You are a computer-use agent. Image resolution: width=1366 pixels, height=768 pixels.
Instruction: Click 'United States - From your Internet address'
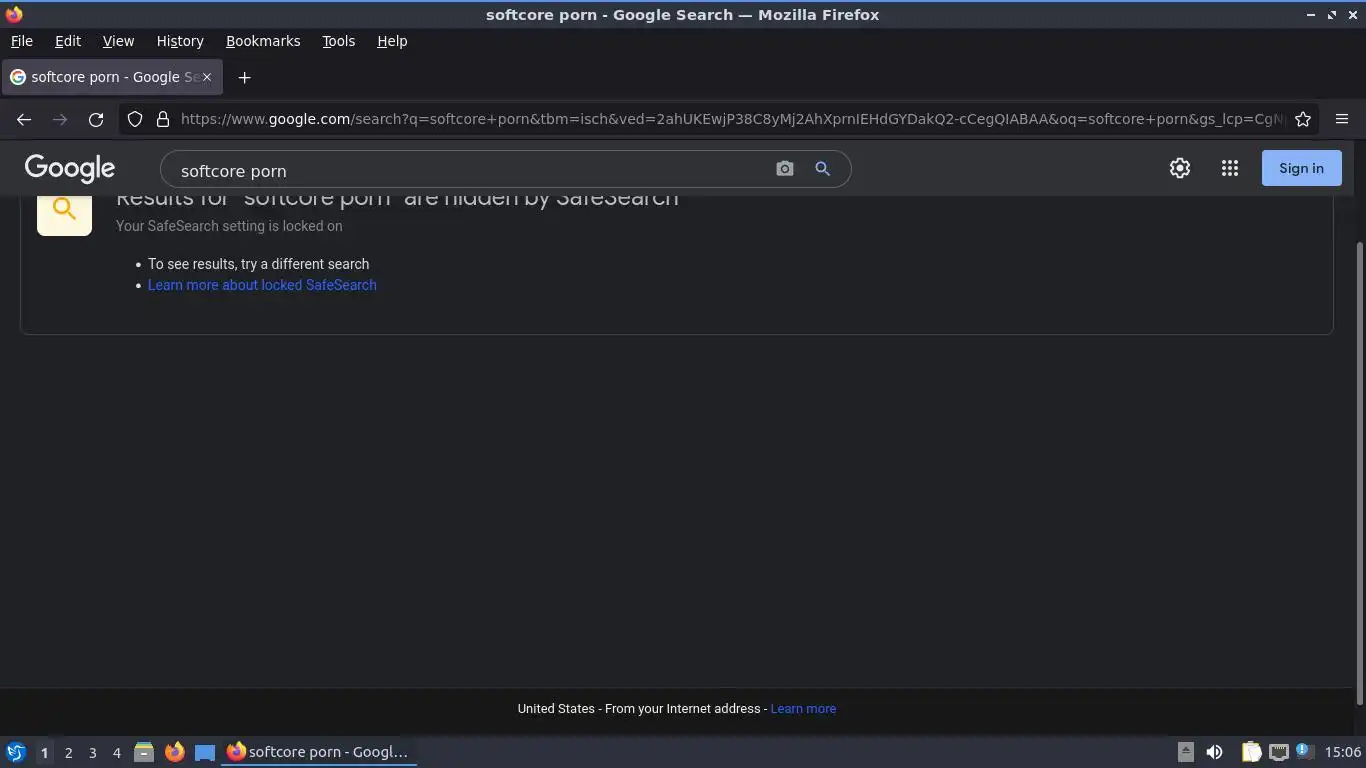pos(639,708)
